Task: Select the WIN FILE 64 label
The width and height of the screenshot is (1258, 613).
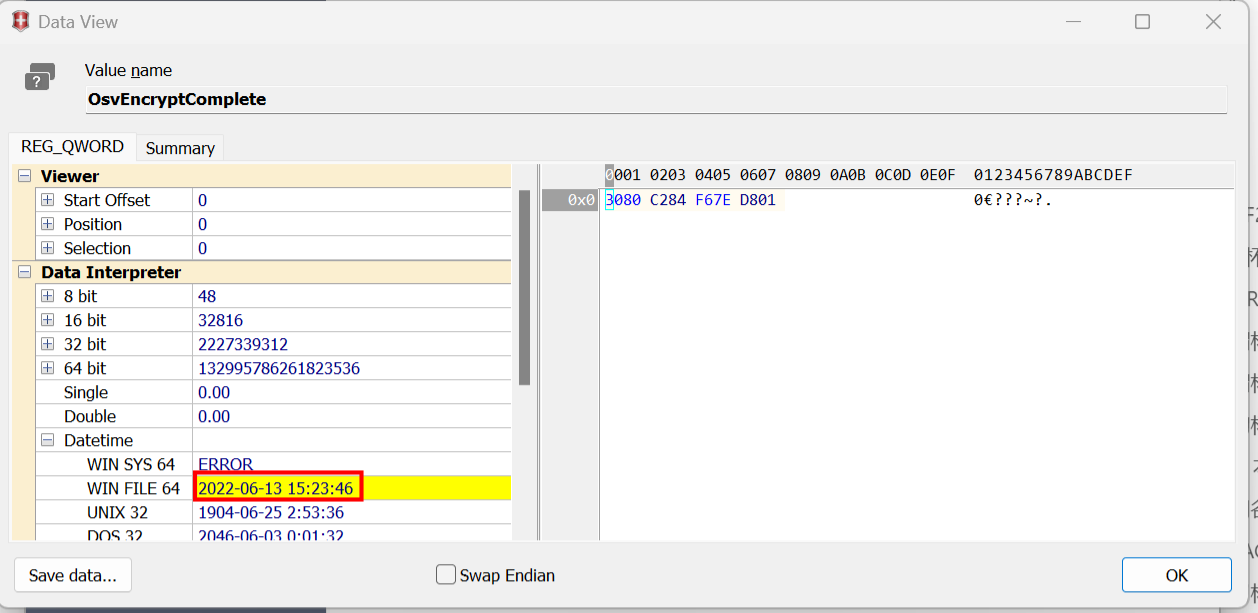Action: [133, 488]
